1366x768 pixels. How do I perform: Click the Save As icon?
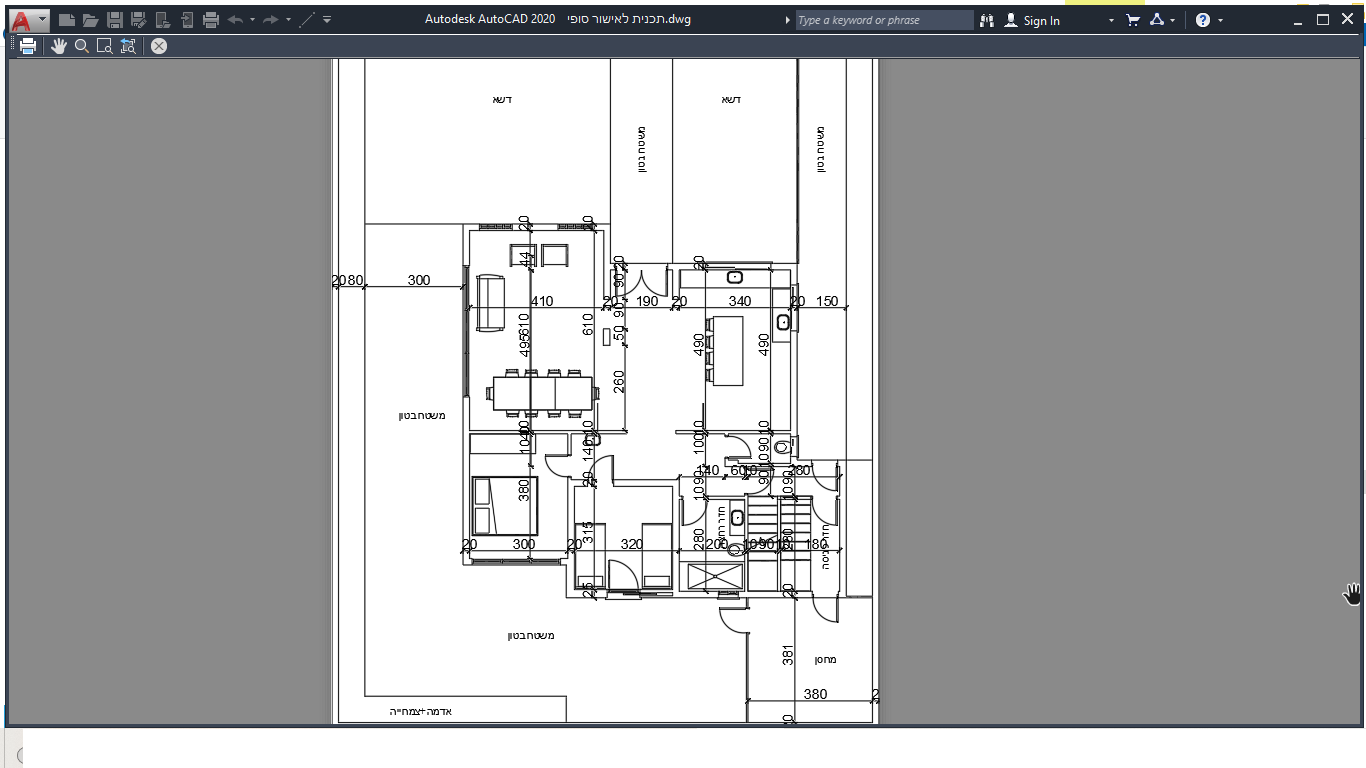(139, 20)
